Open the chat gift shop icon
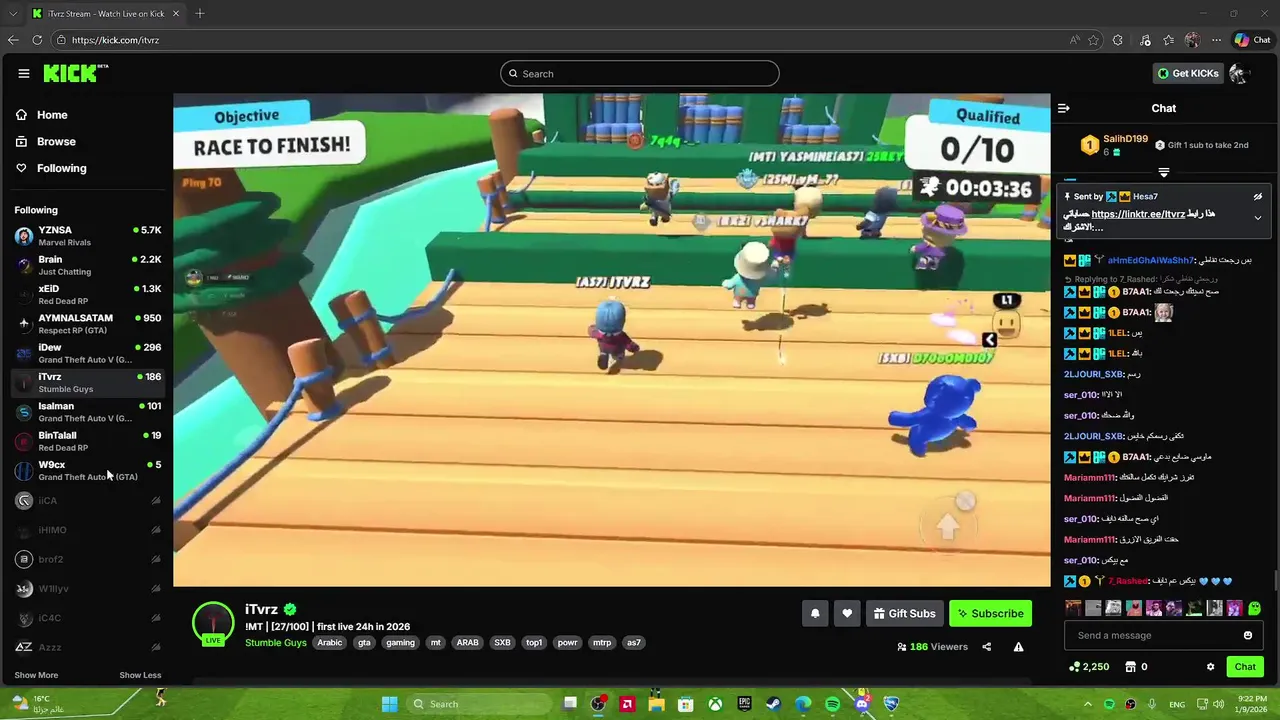Viewport: 1280px width, 720px height. coord(1130,667)
